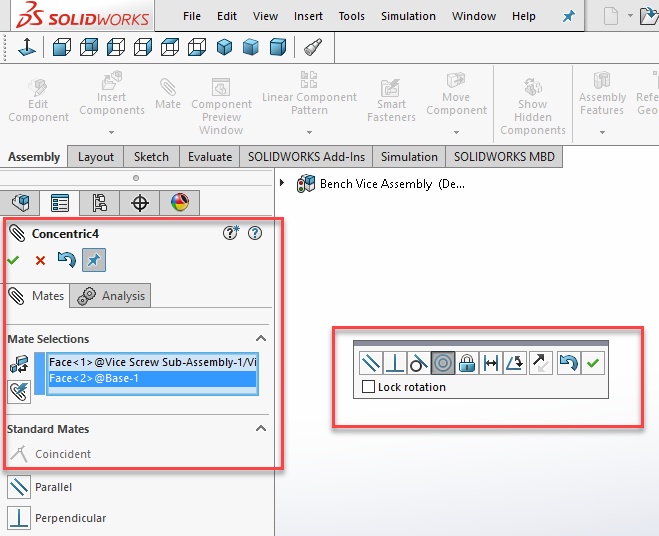Switch to the Simulation ribbon tab
This screenshot has width=659, height=536.
(x=409, y=157)
